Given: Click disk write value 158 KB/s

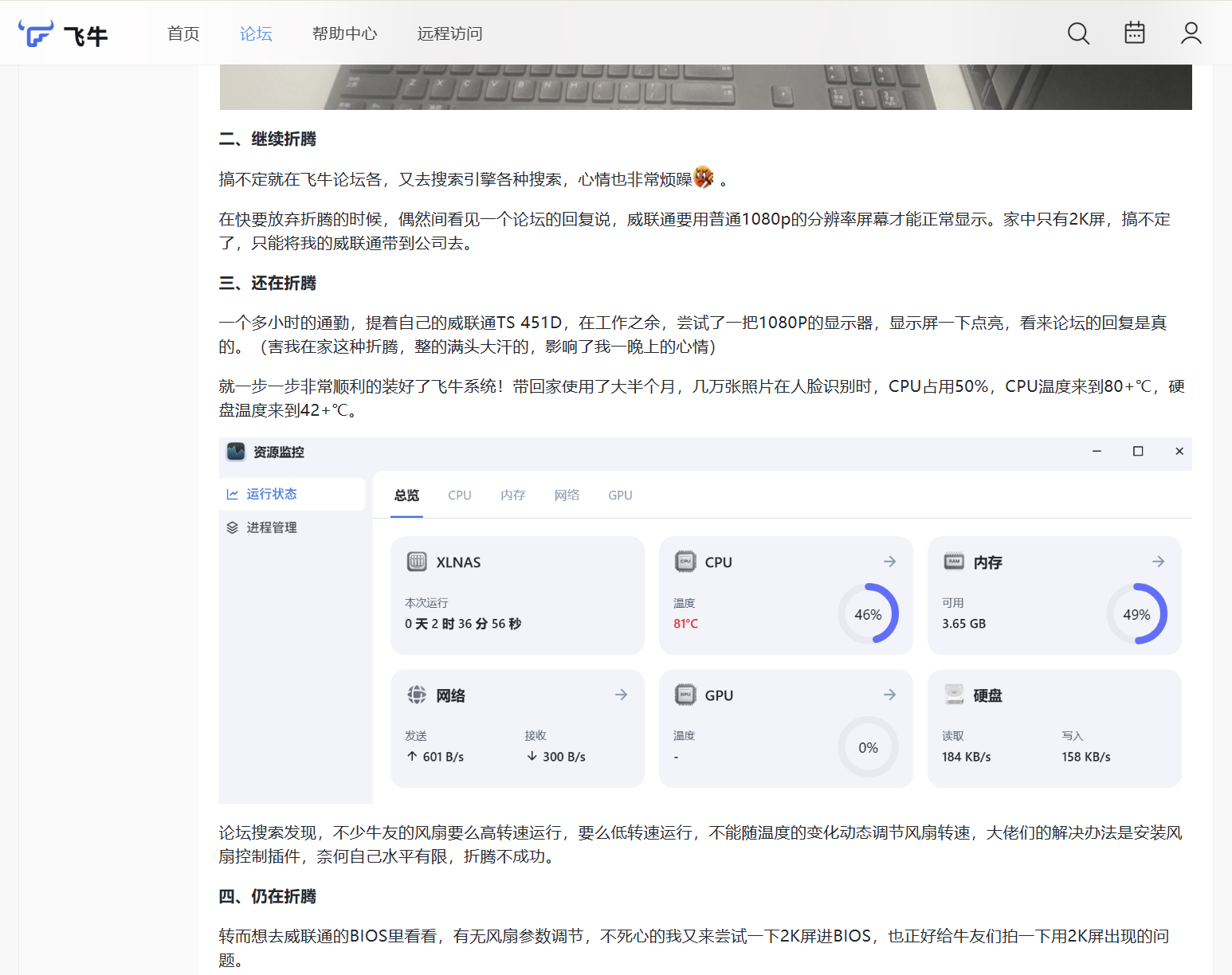Looking at the screenshot, I should pos(1085,757).
